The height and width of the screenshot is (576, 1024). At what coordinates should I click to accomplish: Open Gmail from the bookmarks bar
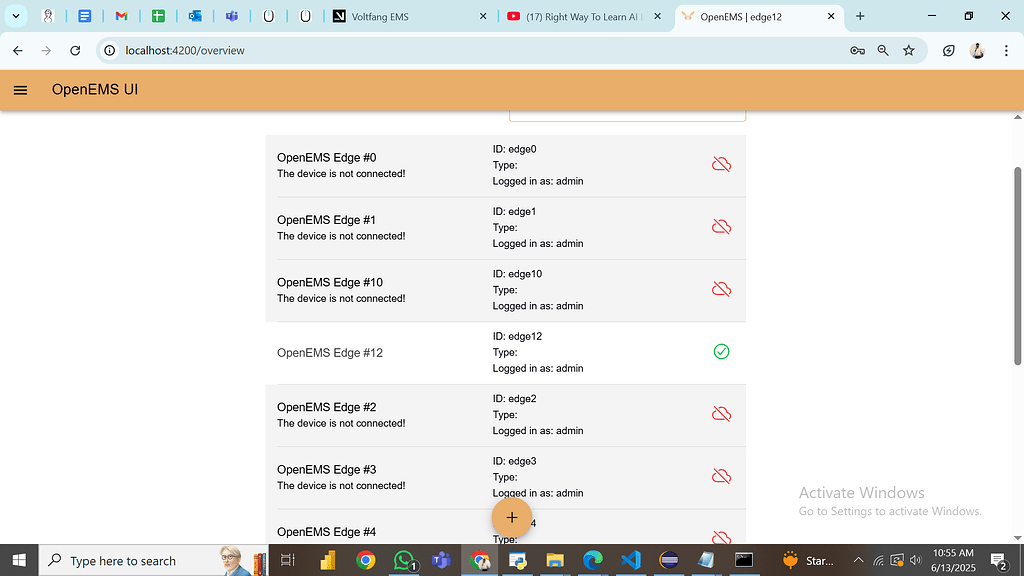tap(121, 16)
